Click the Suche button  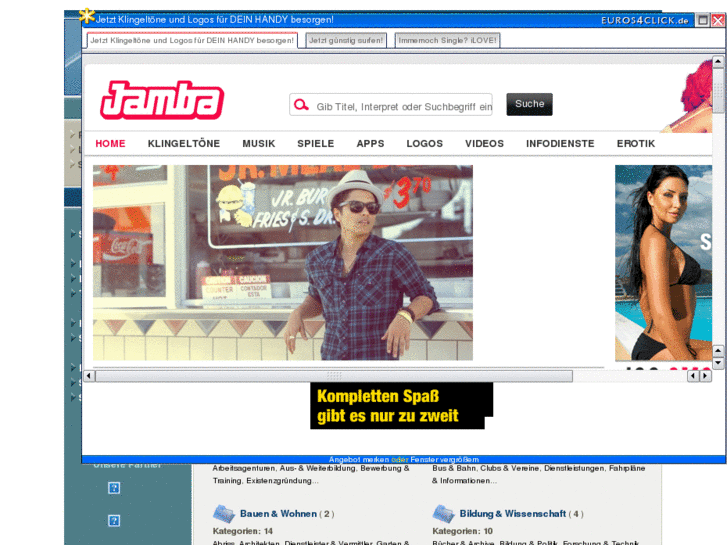(x=529, y=104)
